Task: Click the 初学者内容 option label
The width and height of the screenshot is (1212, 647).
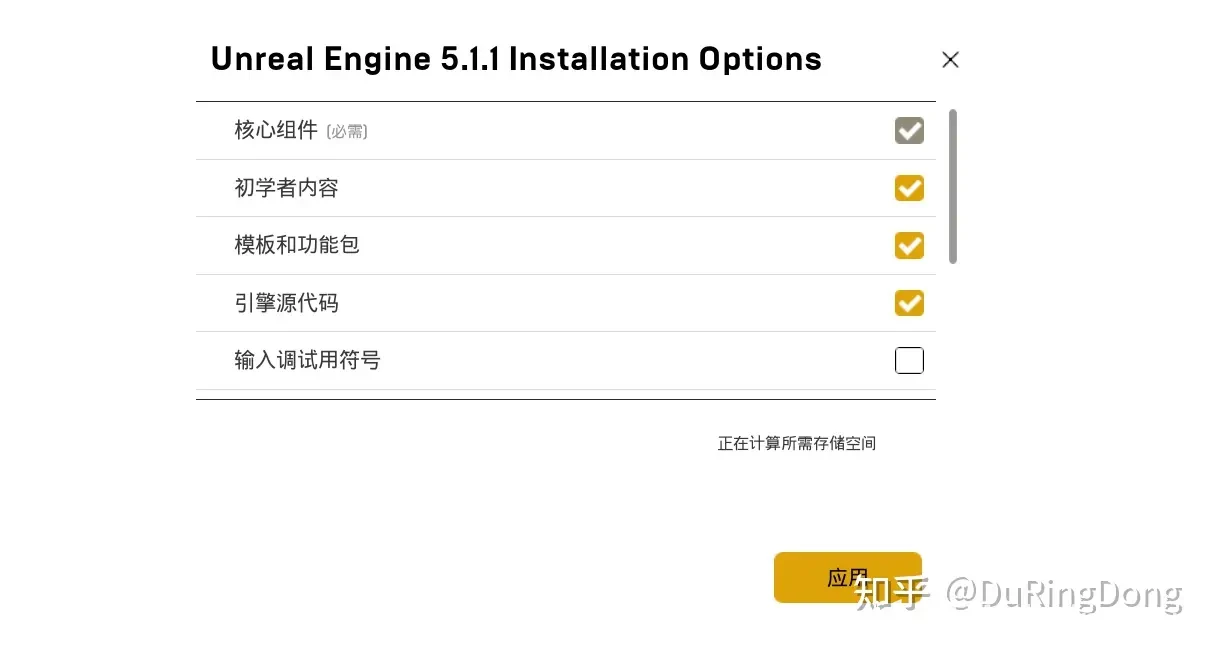Action: tap(286, 188)
